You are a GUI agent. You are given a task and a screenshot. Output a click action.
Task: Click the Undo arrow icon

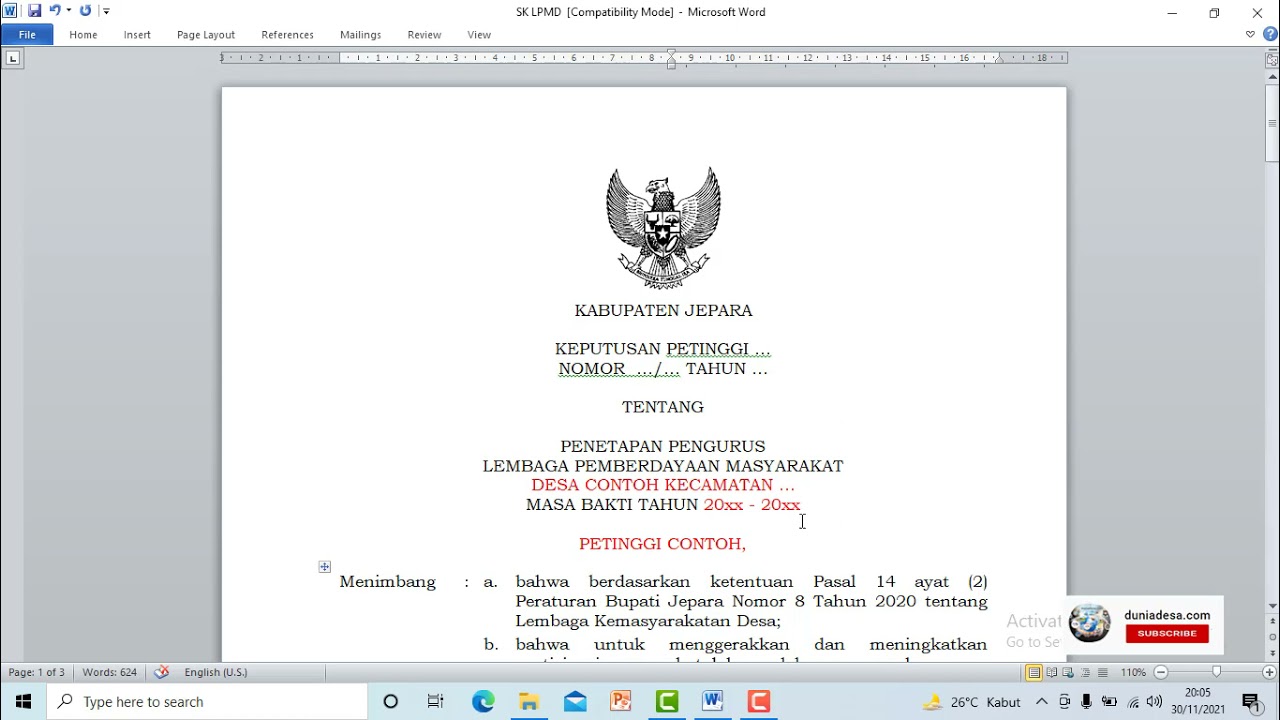point(55,11)
